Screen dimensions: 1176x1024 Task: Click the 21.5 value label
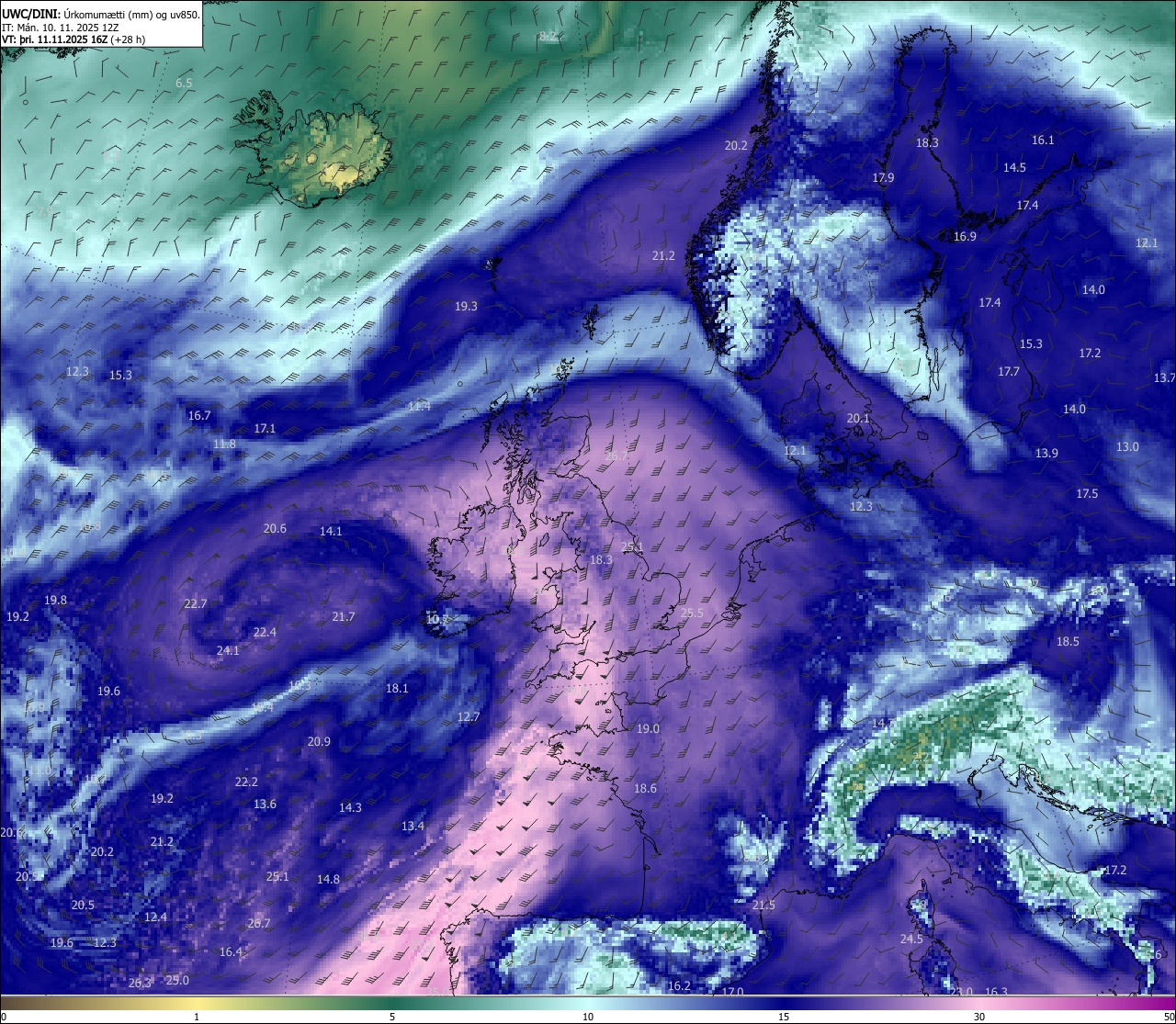(763, 906)
